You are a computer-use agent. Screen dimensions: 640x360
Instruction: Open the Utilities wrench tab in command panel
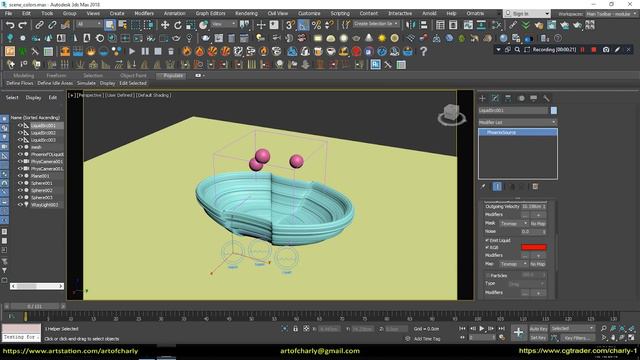click(546, 98)
